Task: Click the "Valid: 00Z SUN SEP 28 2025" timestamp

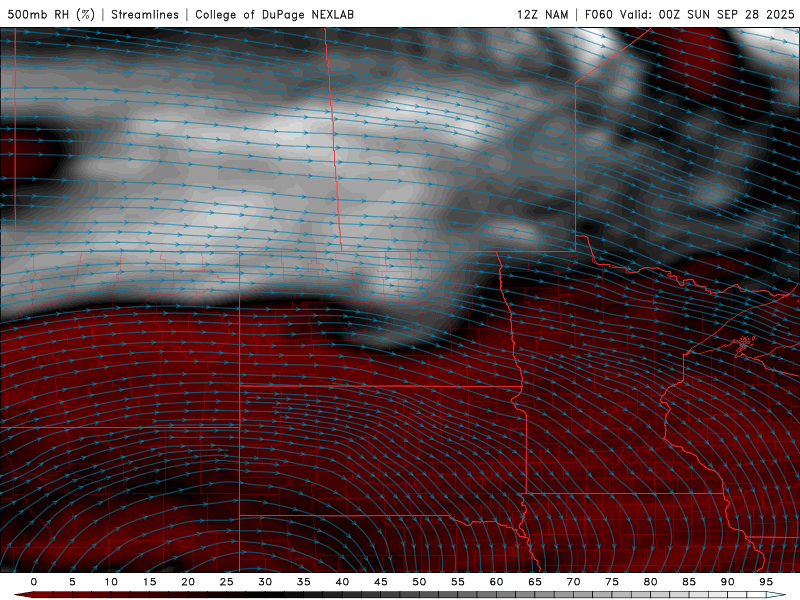Action: tap(707, 14)
